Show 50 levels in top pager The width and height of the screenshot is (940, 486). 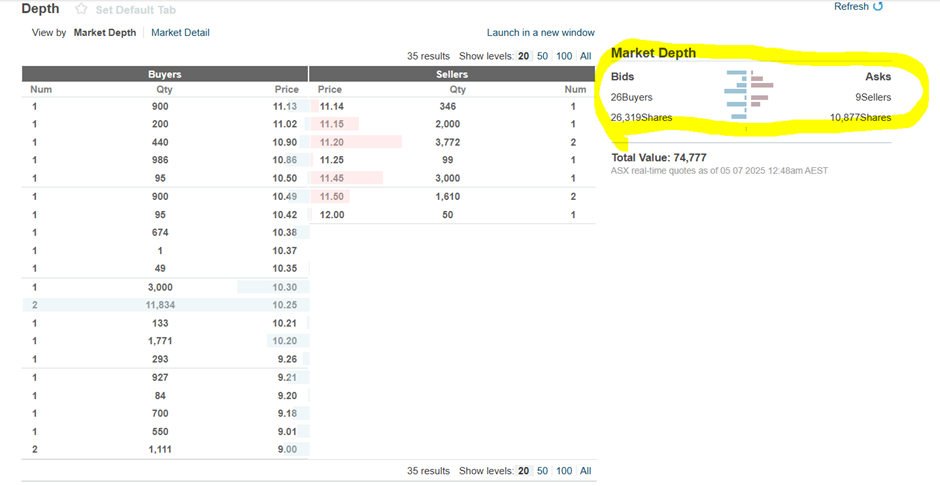pyautogui.click(x=542, y=56)
